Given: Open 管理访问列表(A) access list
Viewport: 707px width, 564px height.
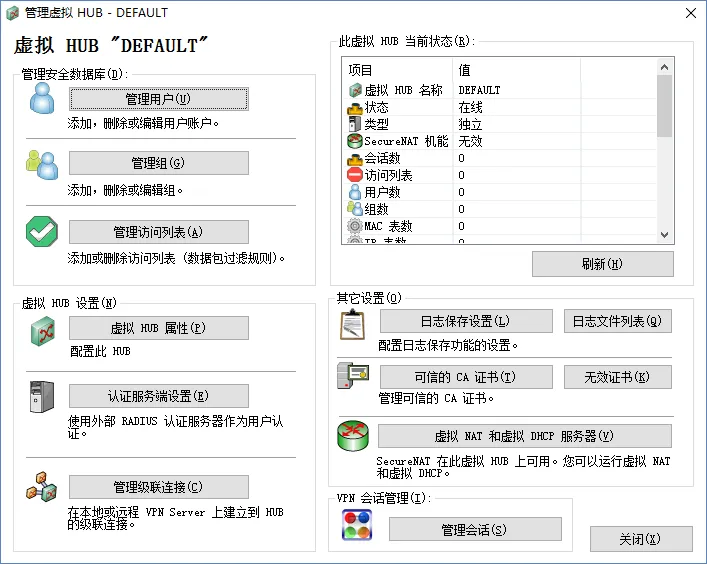Looking at the screenshot, I should (158, 232).
